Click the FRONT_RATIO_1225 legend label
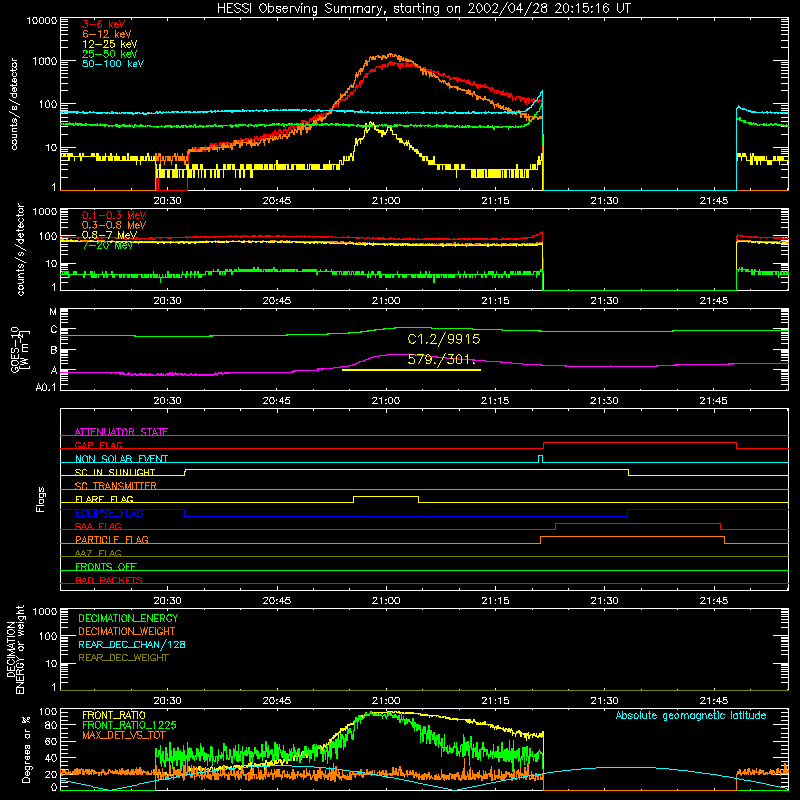Viewport: 800px width, 800px height. pos(129,725)
